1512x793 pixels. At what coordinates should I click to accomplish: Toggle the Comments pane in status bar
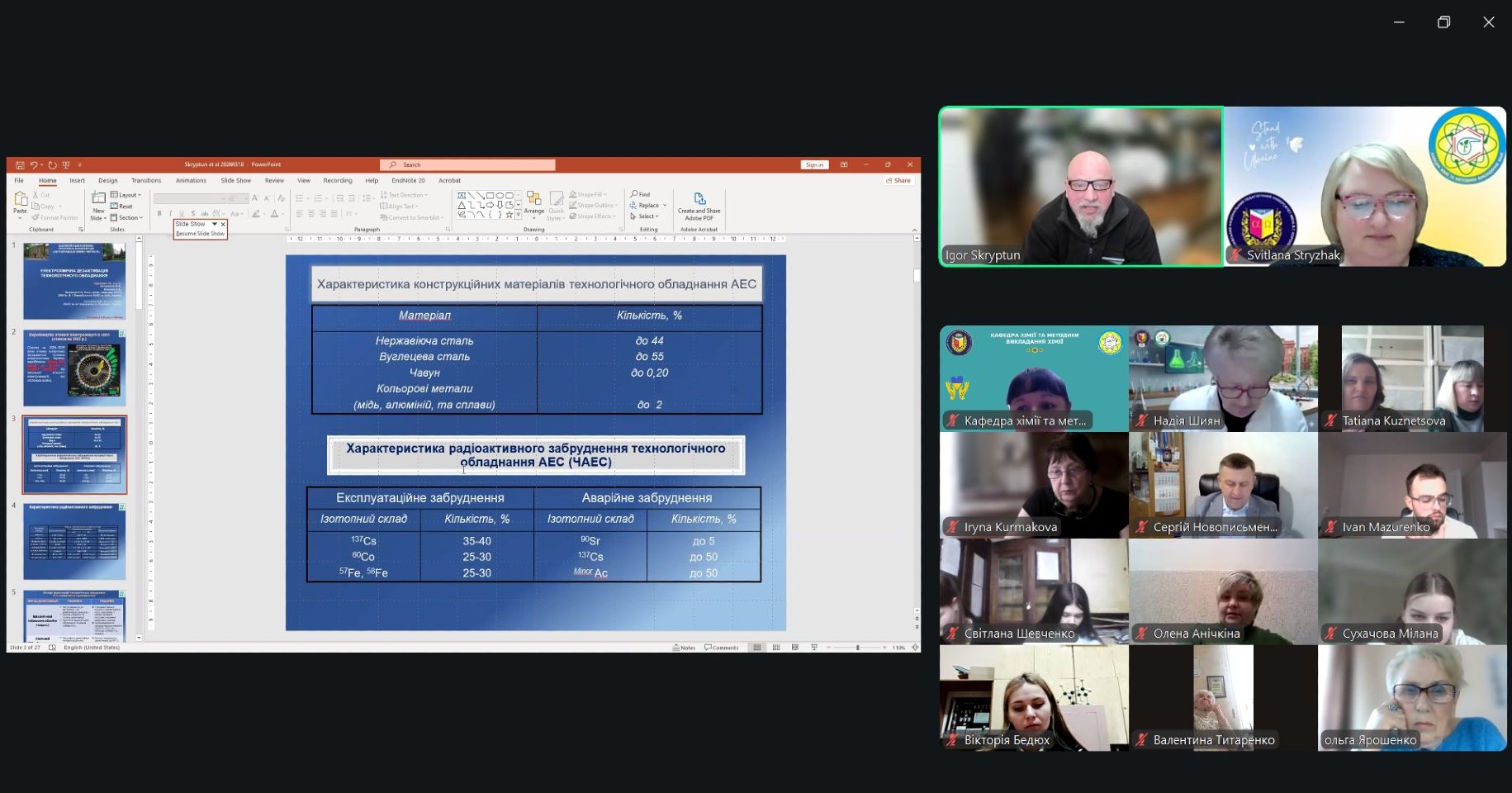click(722, 648)
